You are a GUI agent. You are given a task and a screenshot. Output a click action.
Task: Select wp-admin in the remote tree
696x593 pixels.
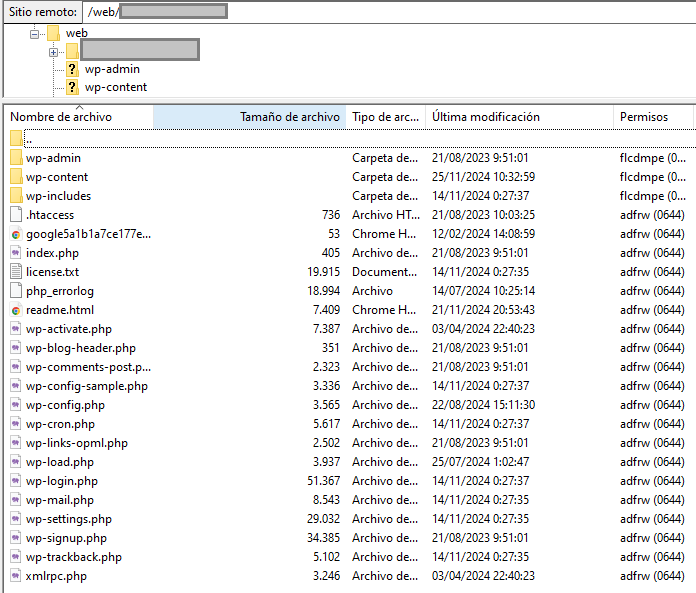pyautogui.click(x=112, y=69)
